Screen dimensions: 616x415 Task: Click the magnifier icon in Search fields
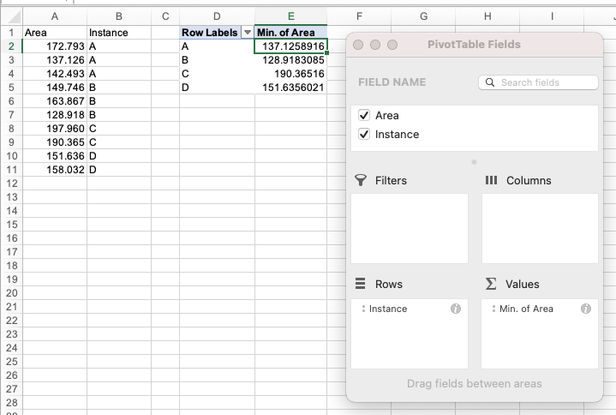tap(490, 83)
